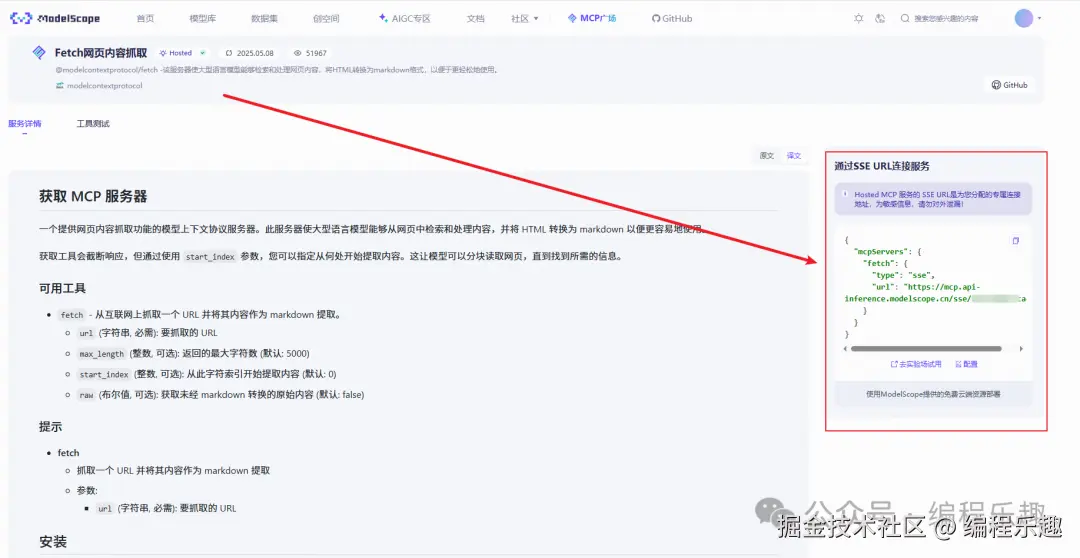The width and height of the screenshot is (1080, 558).
Task: Open the 首页 home page link
Action: 145,19
